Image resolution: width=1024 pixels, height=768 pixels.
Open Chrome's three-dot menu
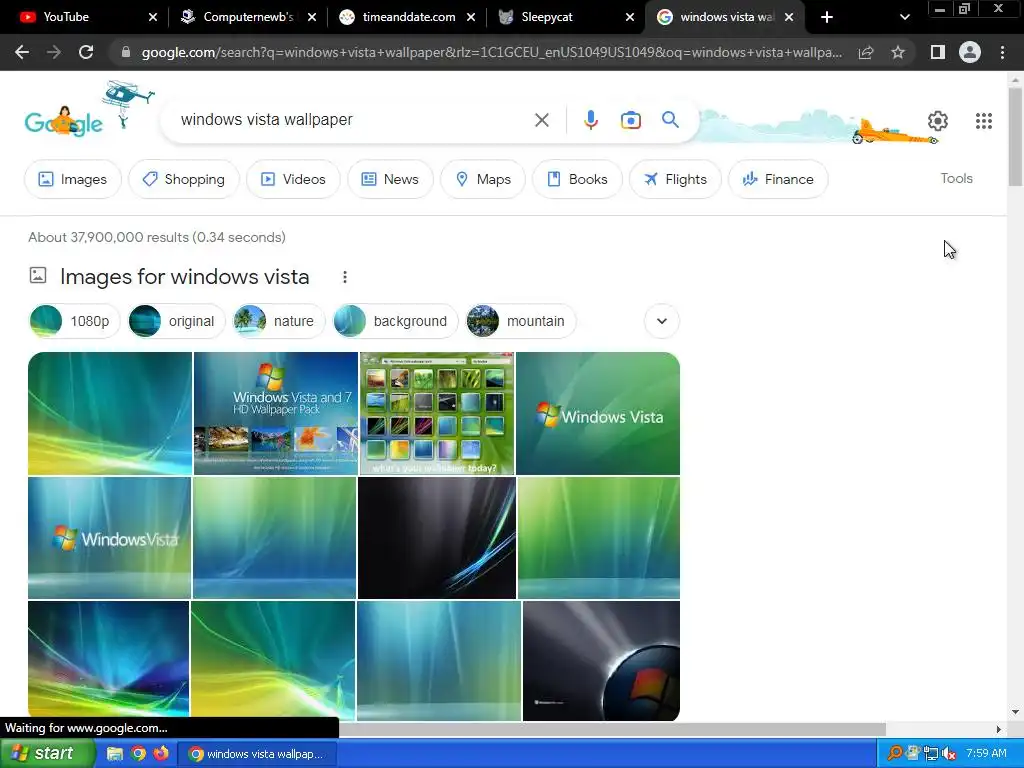coord(1002,52)
